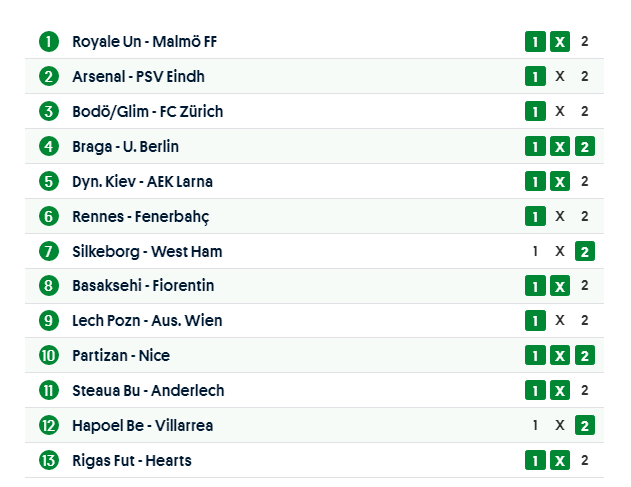Select the X outcome for Lech Pozn - Aus. Wien
This screenshot has width=631, height=487.
tap(560, 321)
